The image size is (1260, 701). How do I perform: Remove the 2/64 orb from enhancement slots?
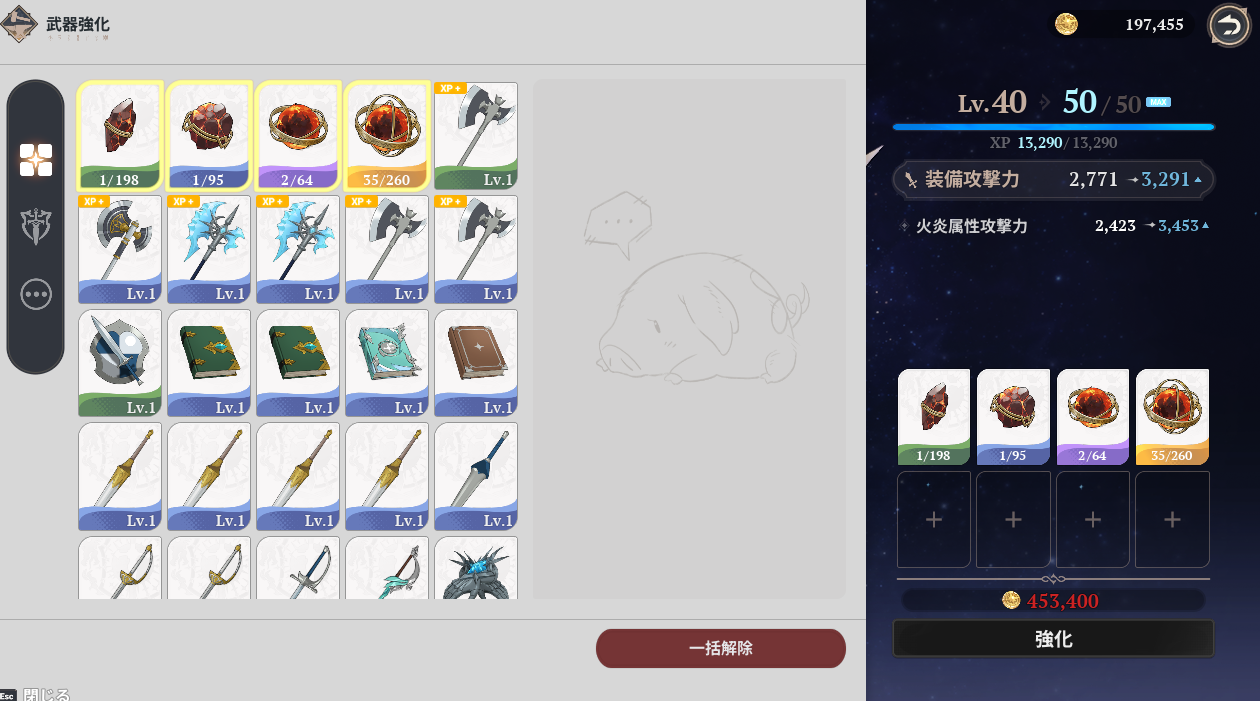(x=1093, y=417)
